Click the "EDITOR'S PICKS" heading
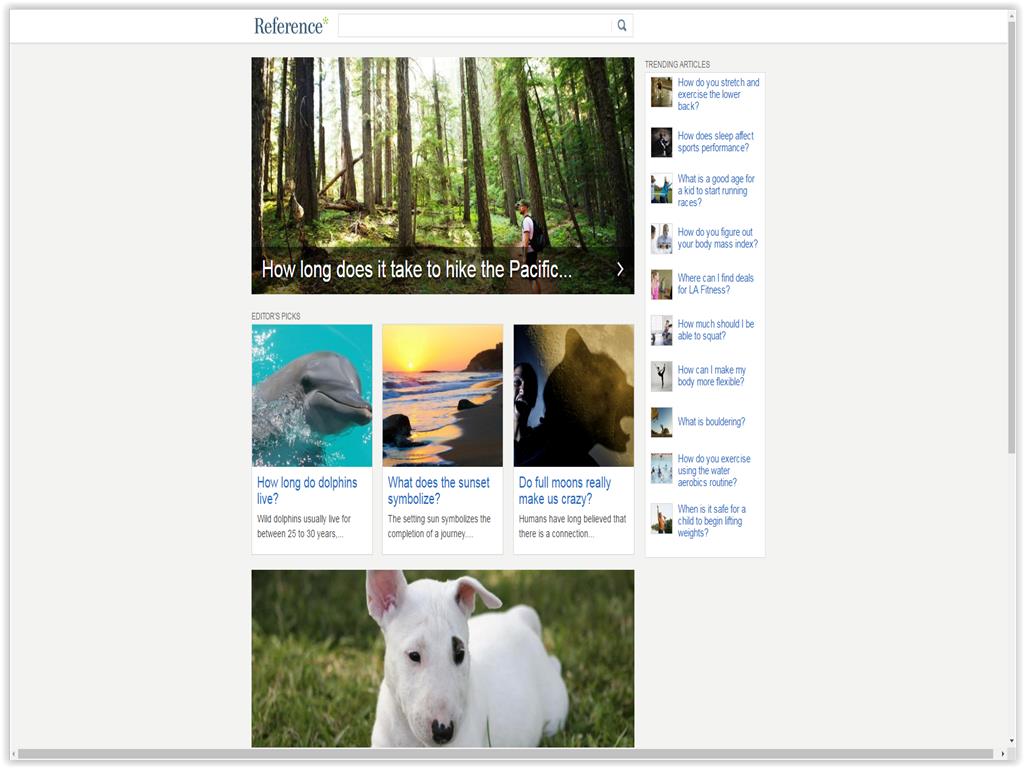The width and height of the screenshot is (1024, 768). [276, 316]
